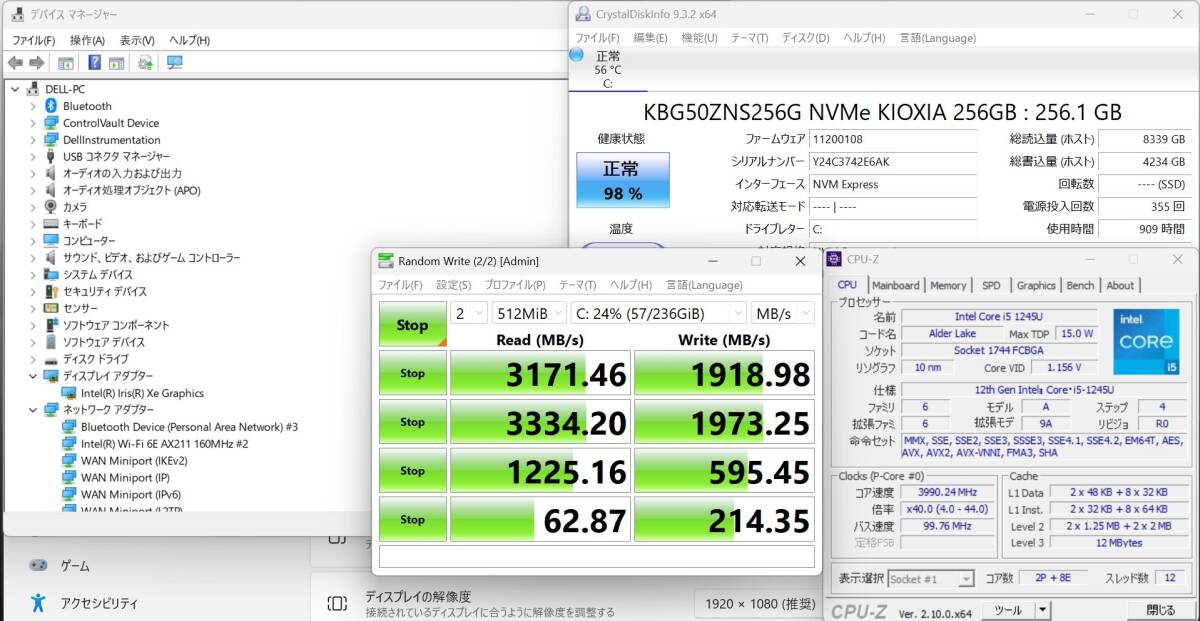The width and height of the screenshot is (1200, 621).
Task: Open プロファイル(P) menu in CrystalDiskMark
Action: coord(515,285)
